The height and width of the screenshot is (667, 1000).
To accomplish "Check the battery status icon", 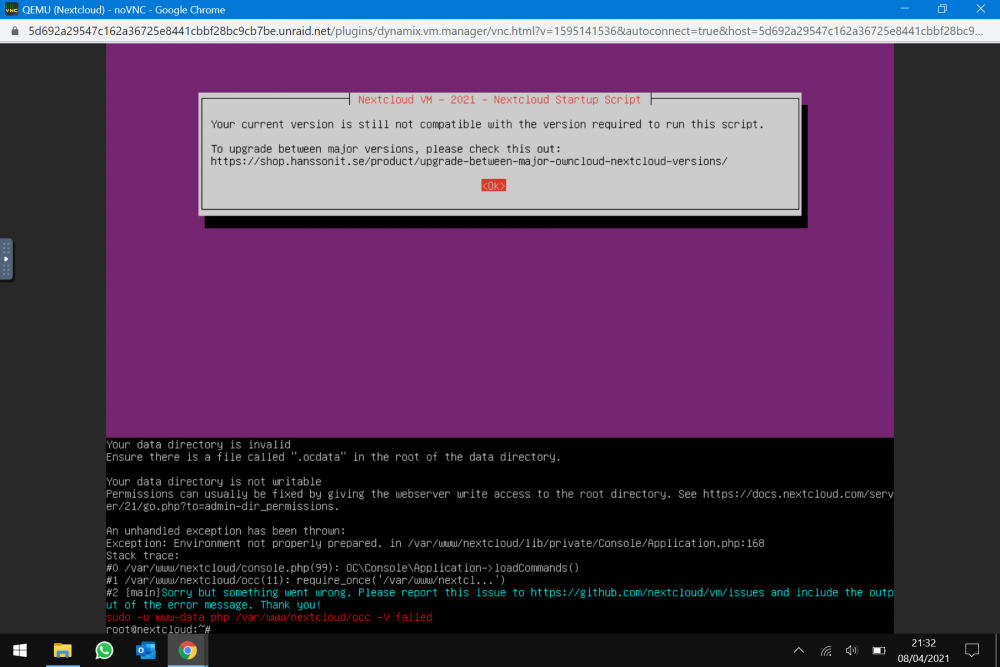I will pyautogui.click(x=879, y=650).
